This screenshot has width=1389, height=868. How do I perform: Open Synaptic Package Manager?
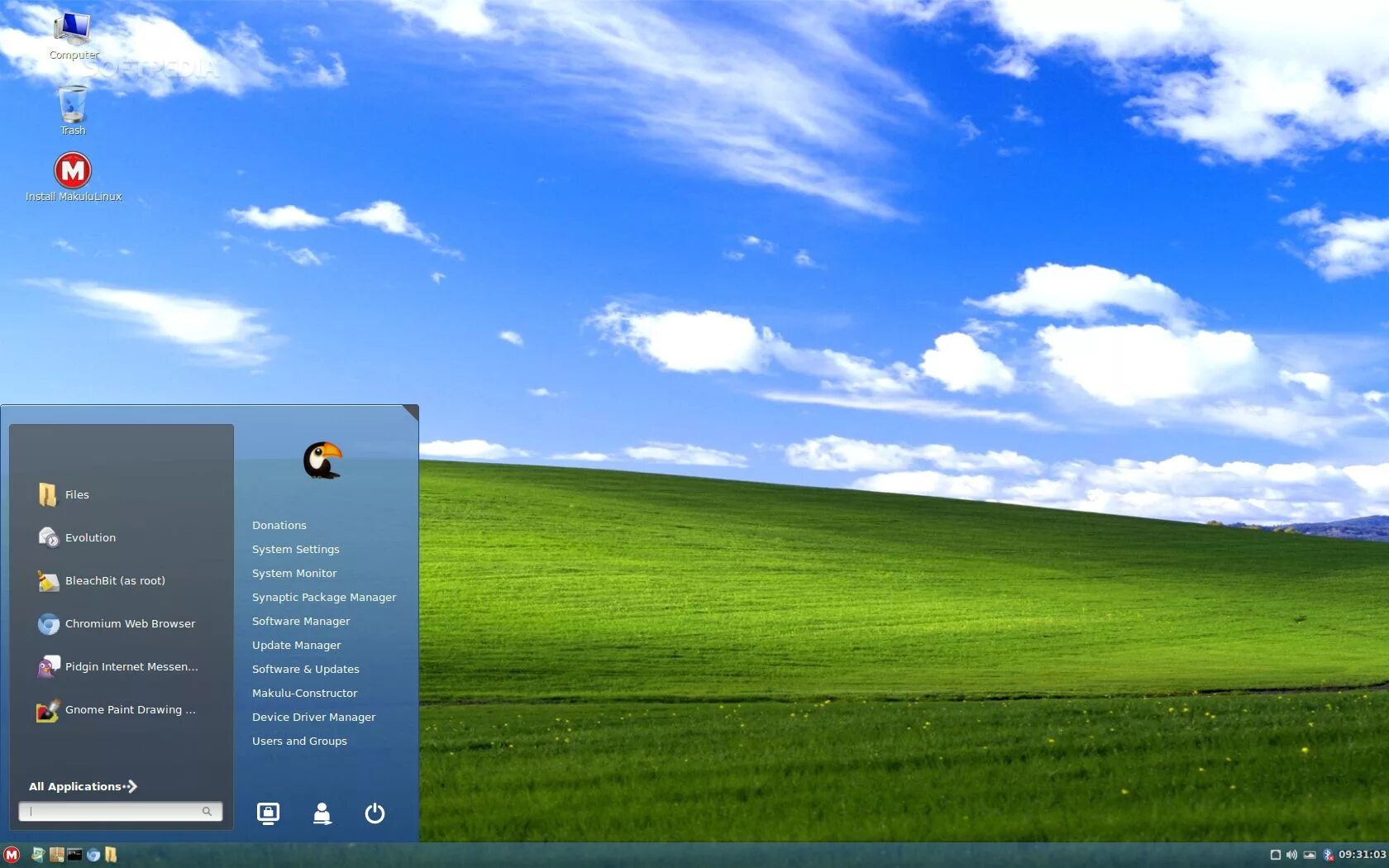[x=324, y=598]
